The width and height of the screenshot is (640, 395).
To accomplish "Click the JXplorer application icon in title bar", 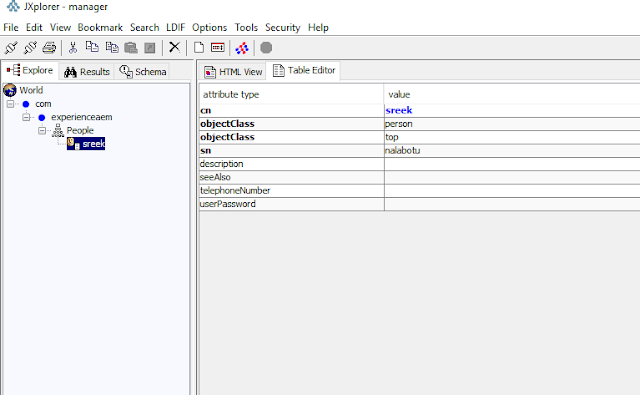I will (x=13, y=6).
